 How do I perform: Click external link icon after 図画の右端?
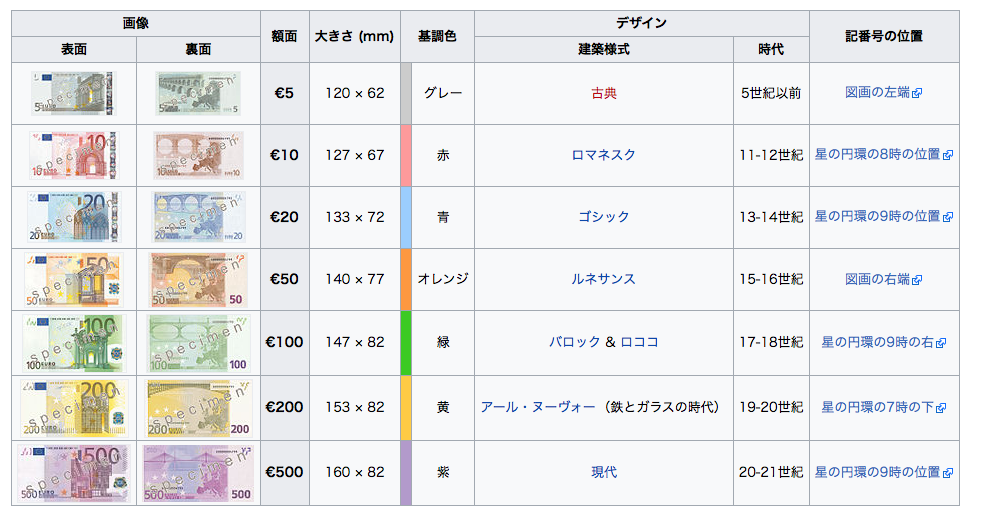pyautogui.click(x=917, y=280)
